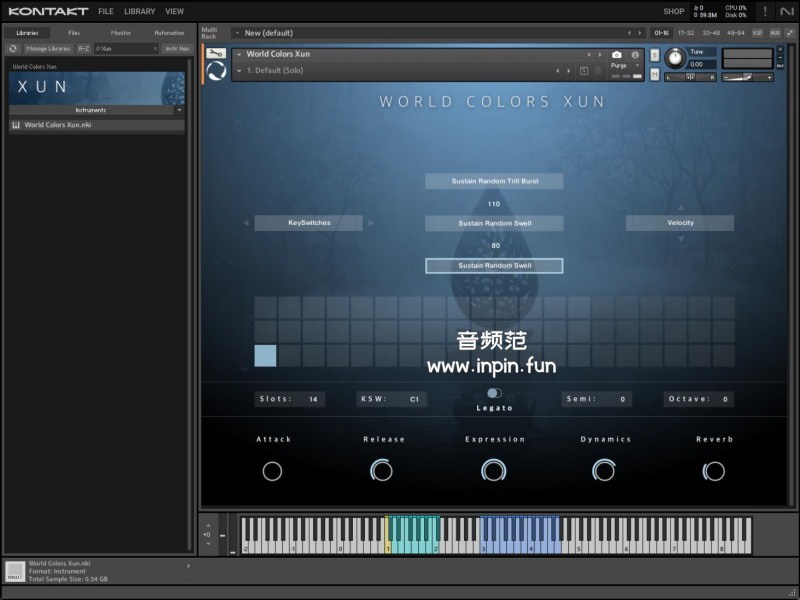The width and height of the screenshot is (800, 600).
Task: Click the Native Instruments logo icon
Action: pyautogui.click(x=787, y=11)
